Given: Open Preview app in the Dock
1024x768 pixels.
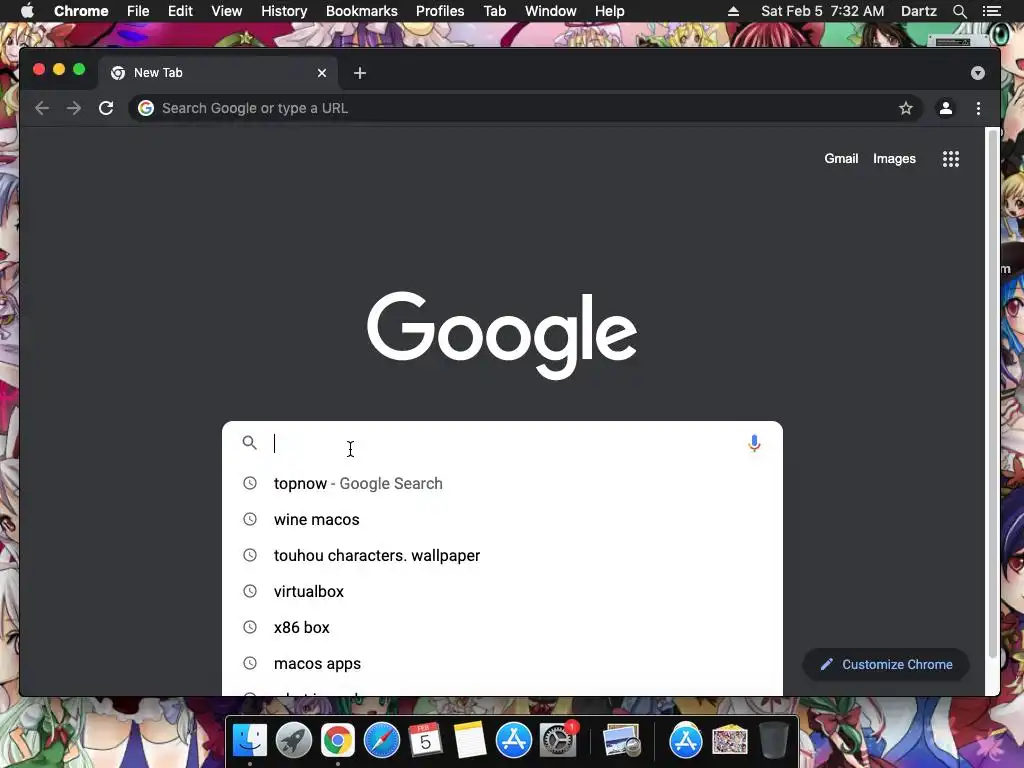Looking at the screenshot, I should [621, 741].
